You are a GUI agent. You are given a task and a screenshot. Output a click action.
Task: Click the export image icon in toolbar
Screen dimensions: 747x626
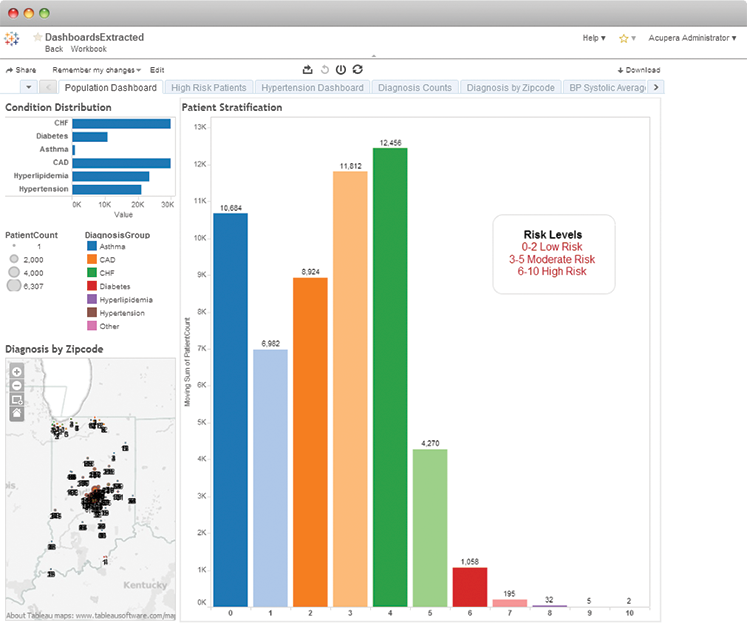click(307, 70)
